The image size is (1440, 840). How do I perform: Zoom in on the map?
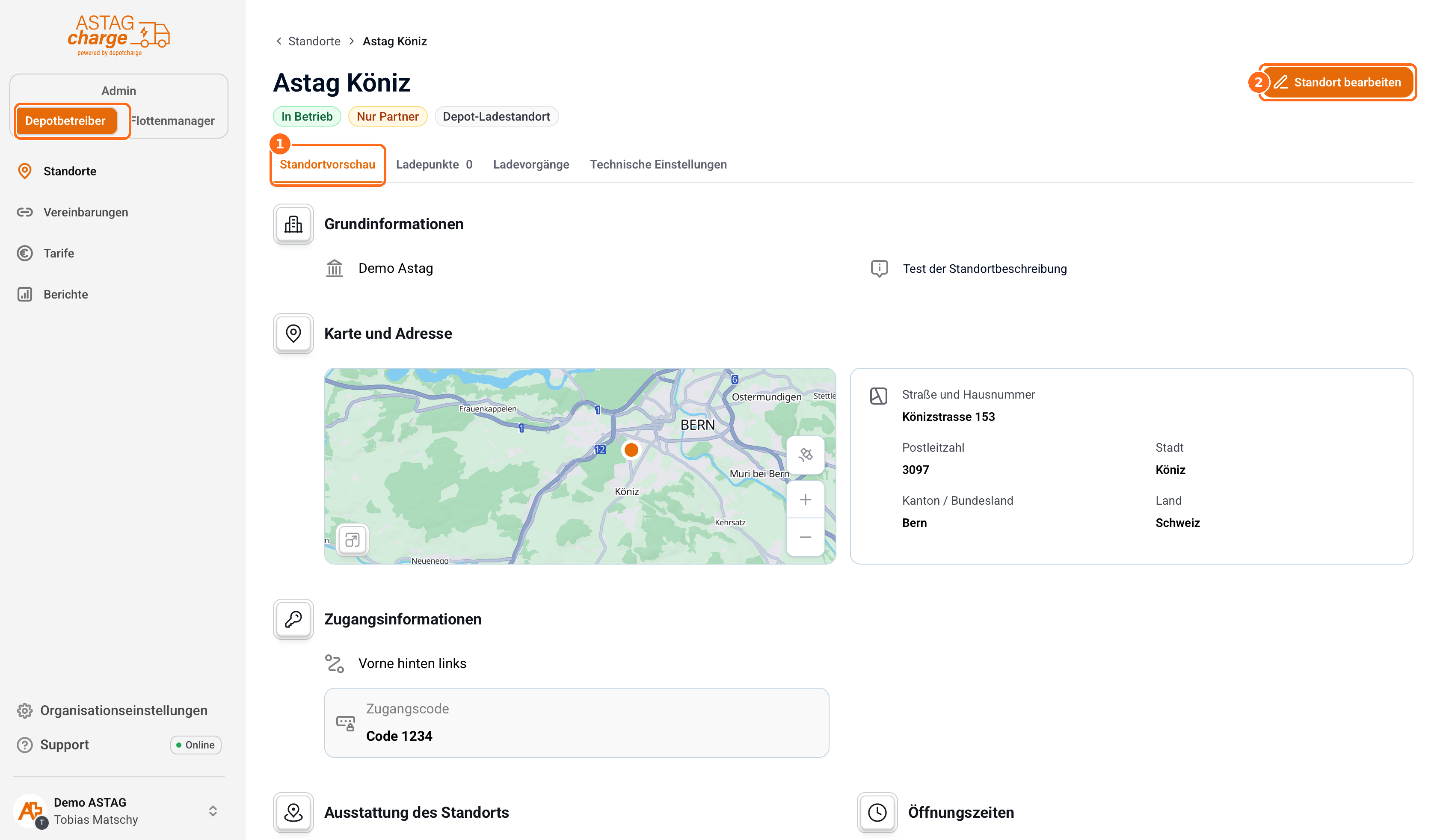805,500
